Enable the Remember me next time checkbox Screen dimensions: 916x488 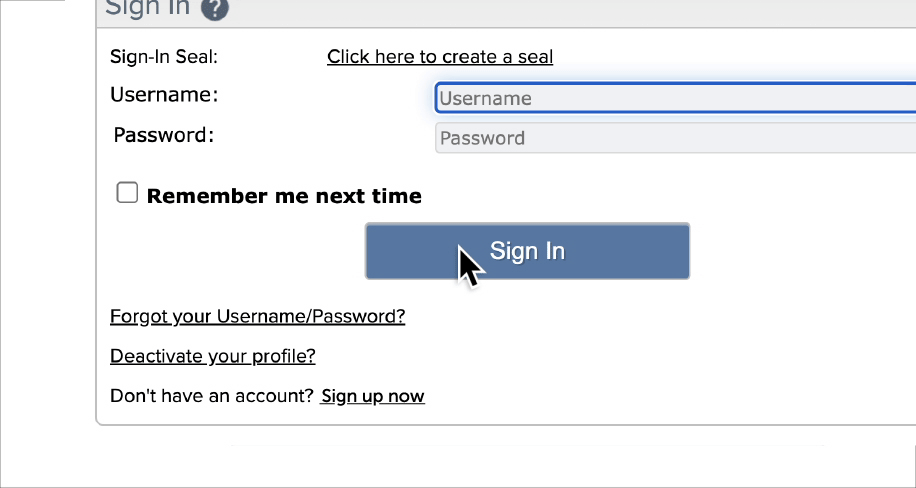(x=127, y=193)
